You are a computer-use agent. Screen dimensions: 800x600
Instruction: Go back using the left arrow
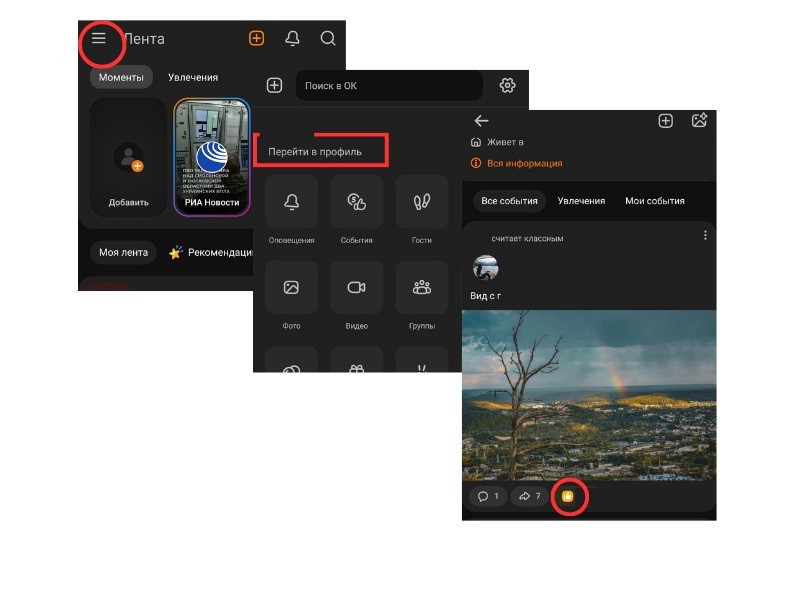(481, 121)
